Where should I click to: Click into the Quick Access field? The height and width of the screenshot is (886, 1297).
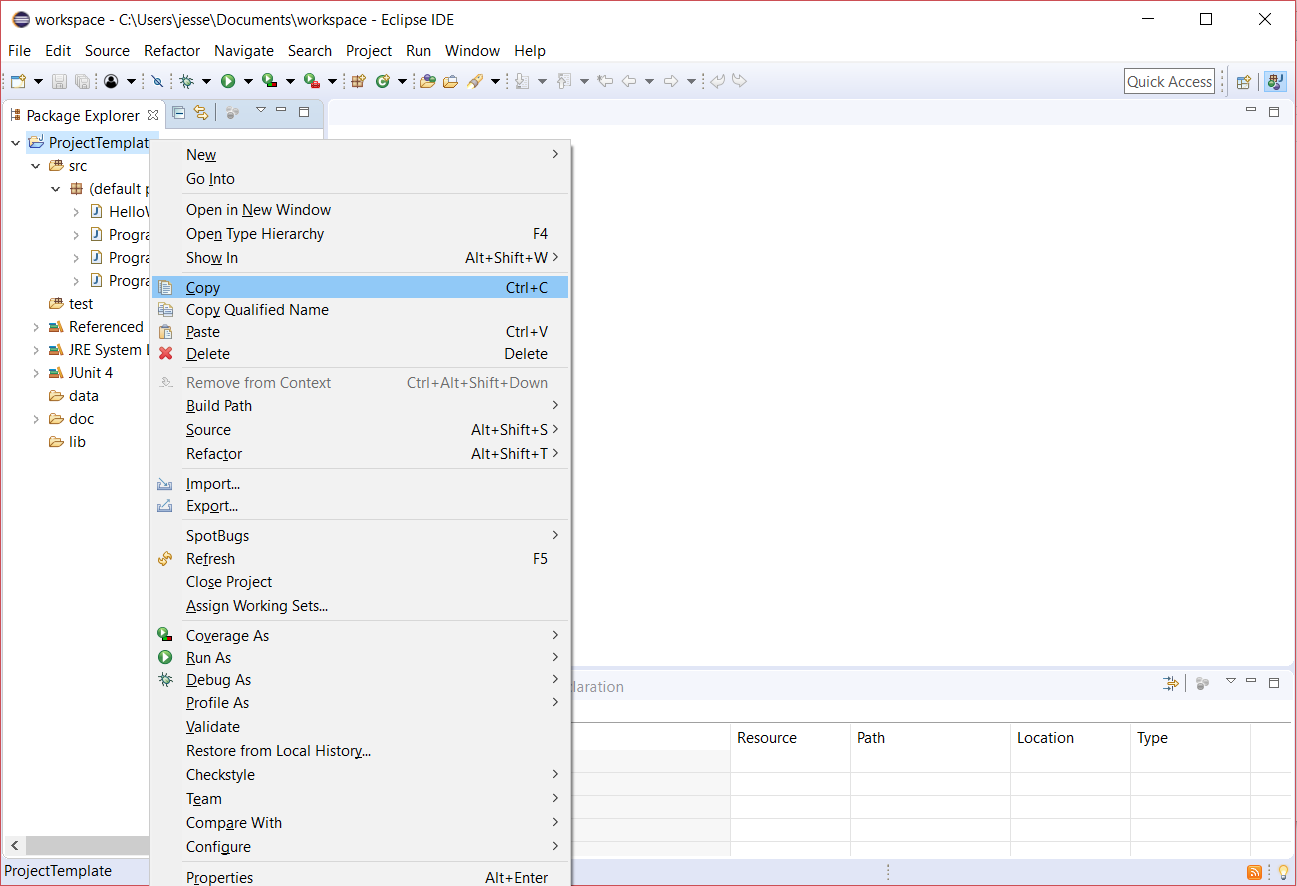pyautogui.click(x=1169, y=82)
